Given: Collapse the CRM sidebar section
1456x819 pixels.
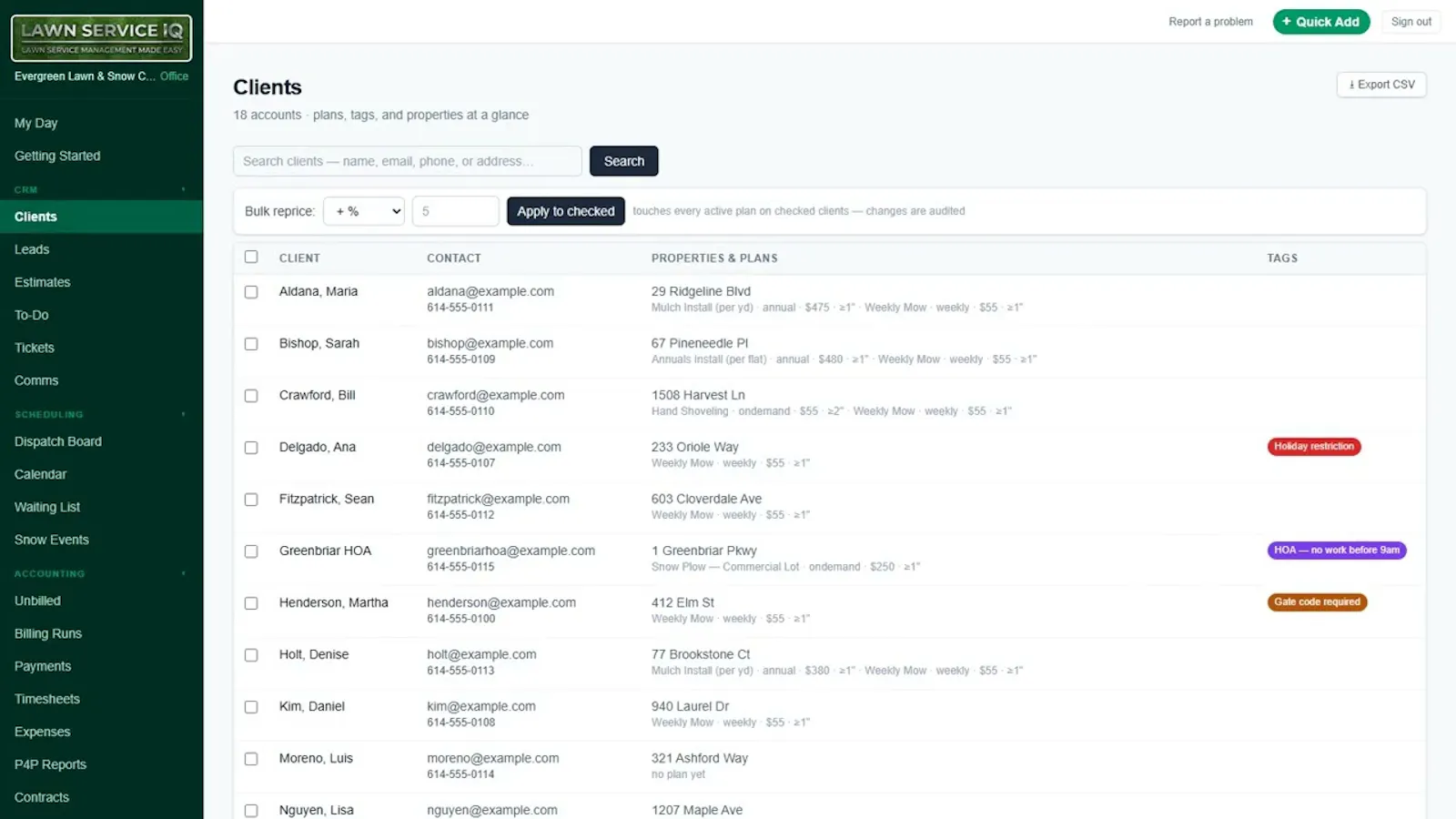Looking at the screenshot, I should pyautogui.click(x=183, y=189).
